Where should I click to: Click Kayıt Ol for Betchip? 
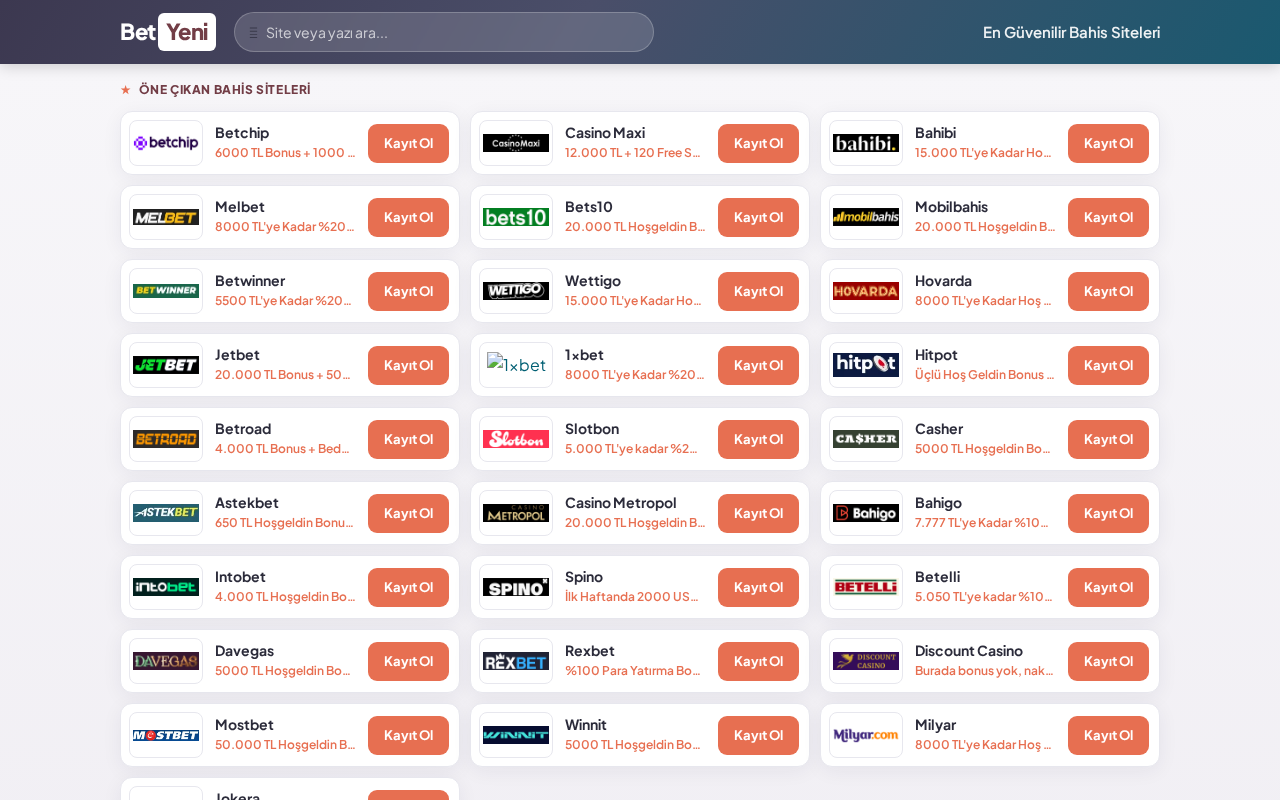pyautogui.click(x=408, y=143)
